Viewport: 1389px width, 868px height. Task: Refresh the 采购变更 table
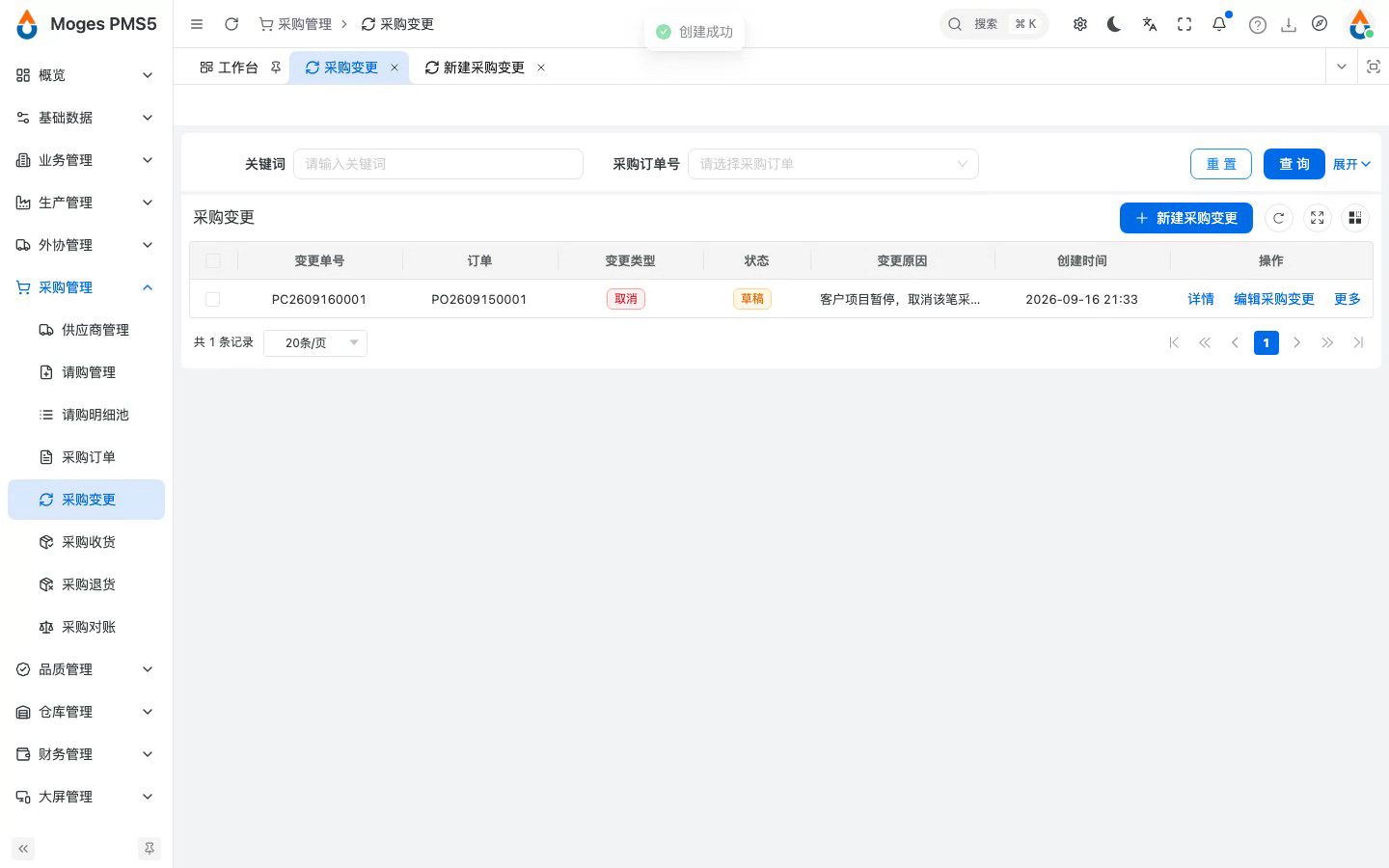tap(1279, 218)
